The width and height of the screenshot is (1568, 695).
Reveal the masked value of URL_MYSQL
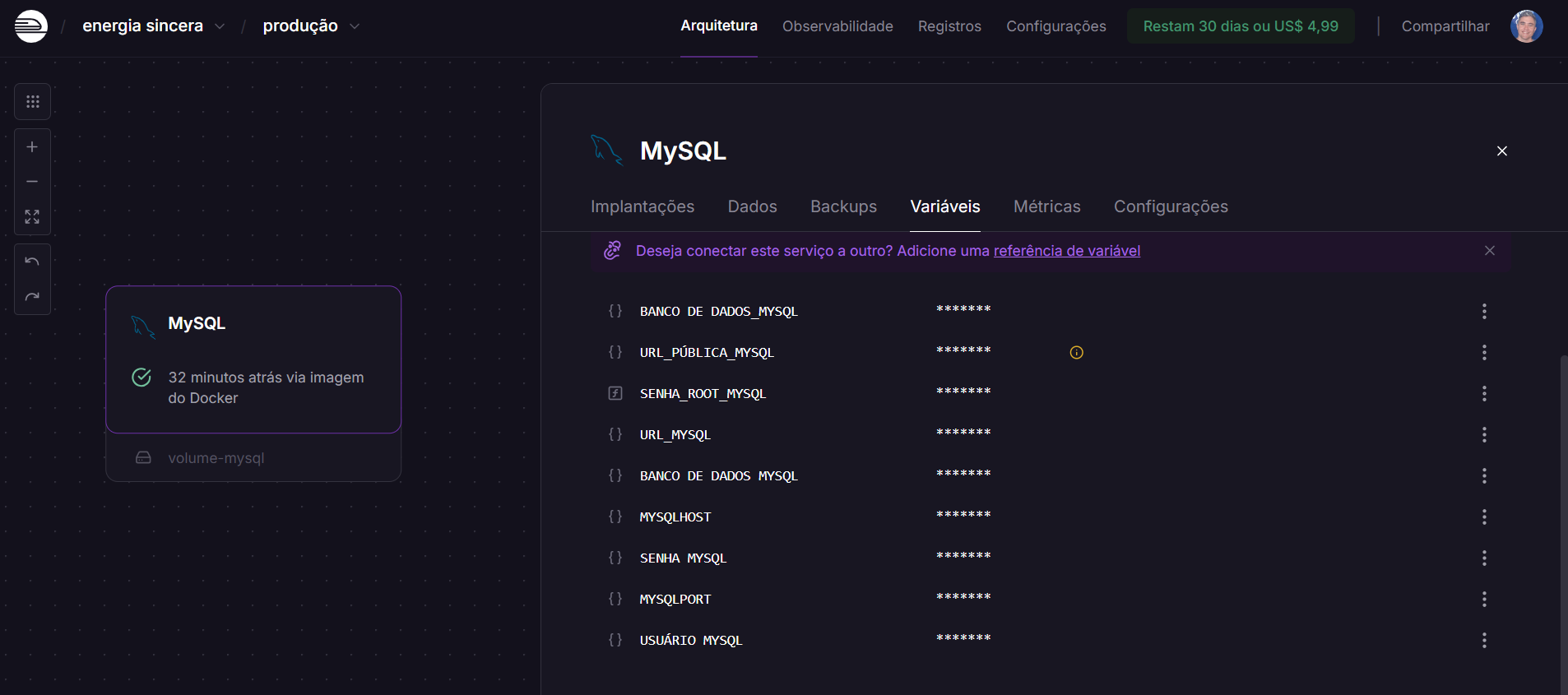(x=963, y=433)
